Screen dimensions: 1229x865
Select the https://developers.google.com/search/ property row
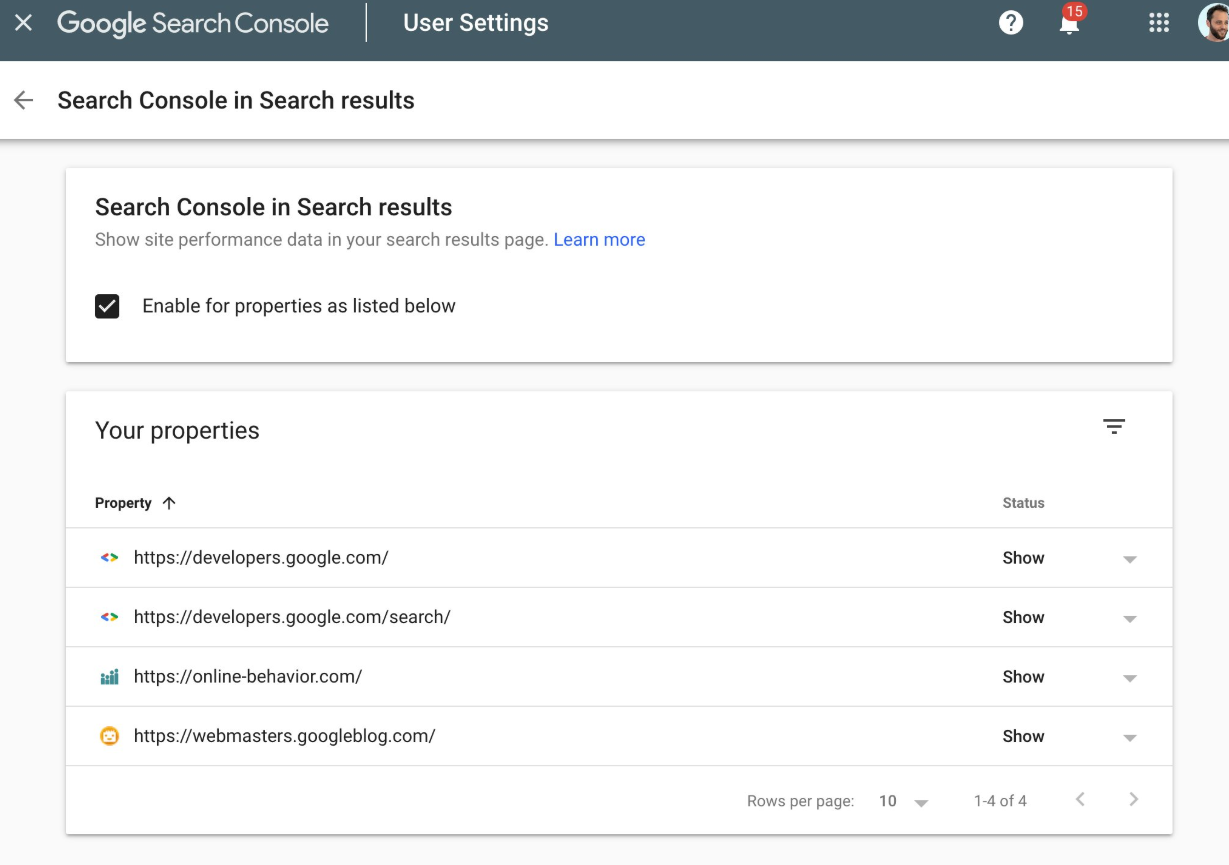point(292,617)
